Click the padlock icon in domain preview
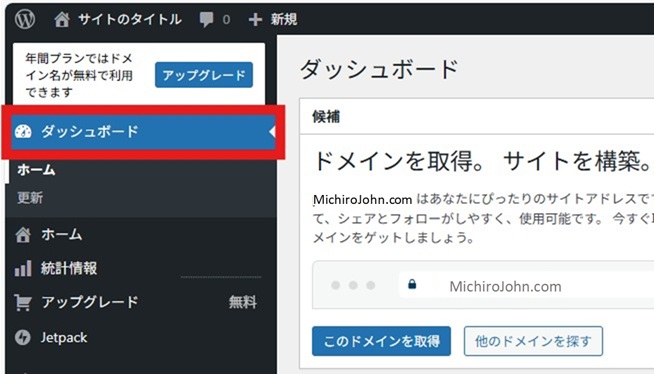Screen dimensions: 654x374 [412, 285]
